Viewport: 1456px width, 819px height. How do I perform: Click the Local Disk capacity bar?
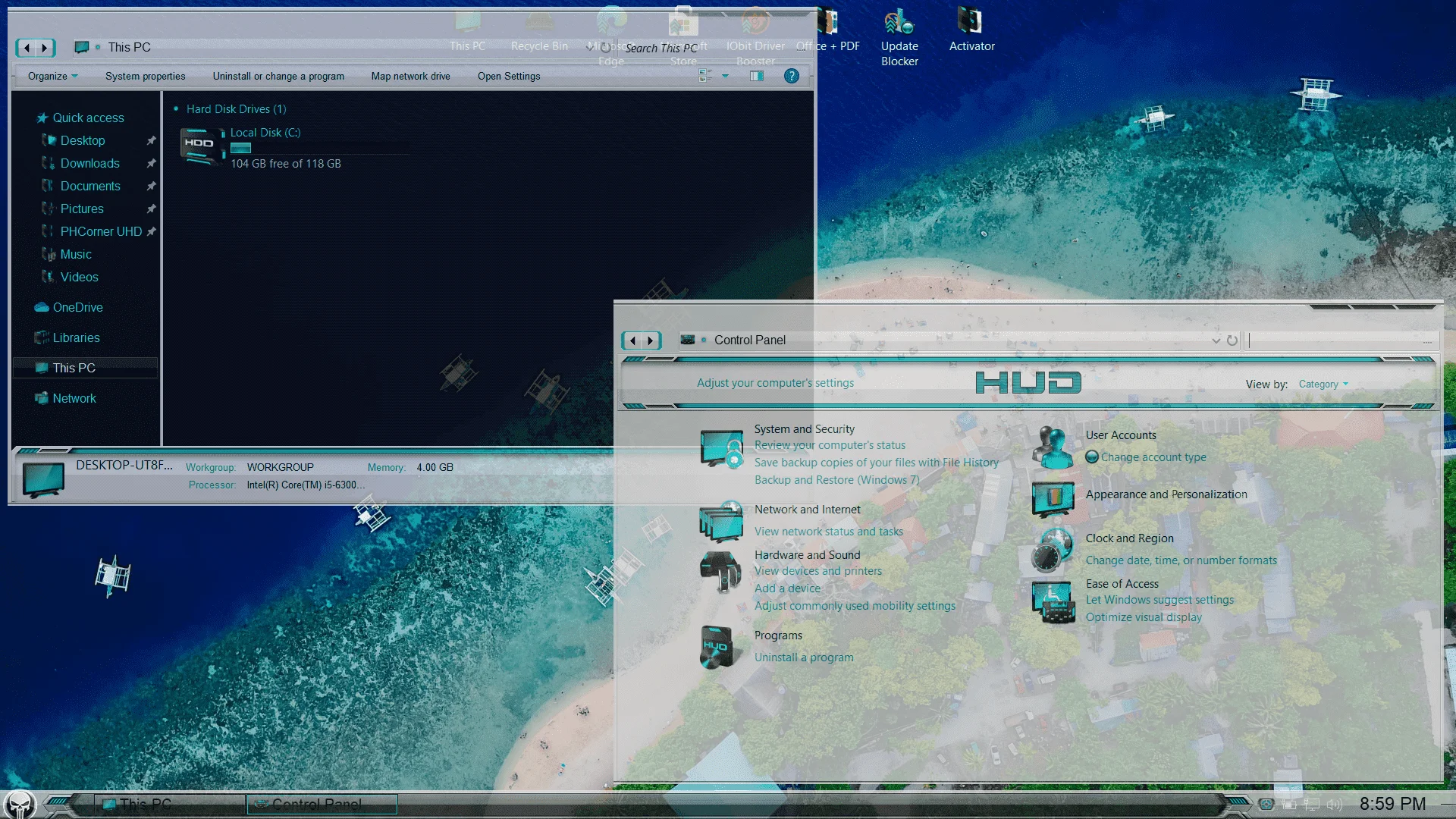(x=318, y=148)
